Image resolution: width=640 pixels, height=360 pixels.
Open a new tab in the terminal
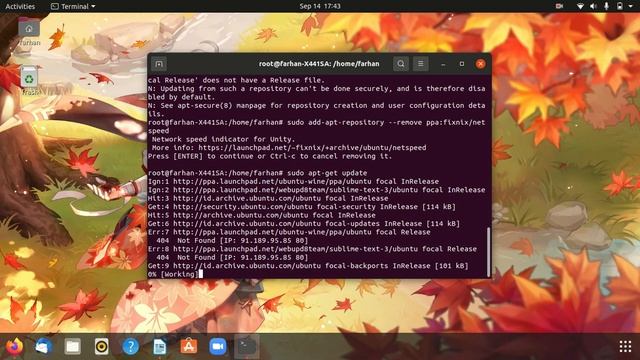click(x=159, y=64)
